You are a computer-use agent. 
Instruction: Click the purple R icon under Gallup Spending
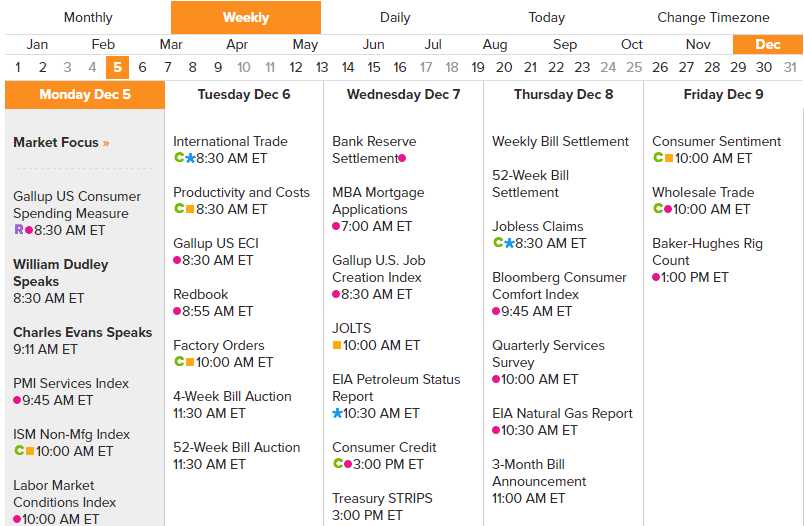point(18,230)
